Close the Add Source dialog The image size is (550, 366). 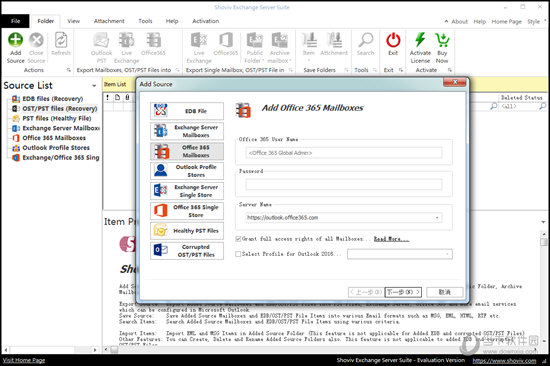coord(455,82)
